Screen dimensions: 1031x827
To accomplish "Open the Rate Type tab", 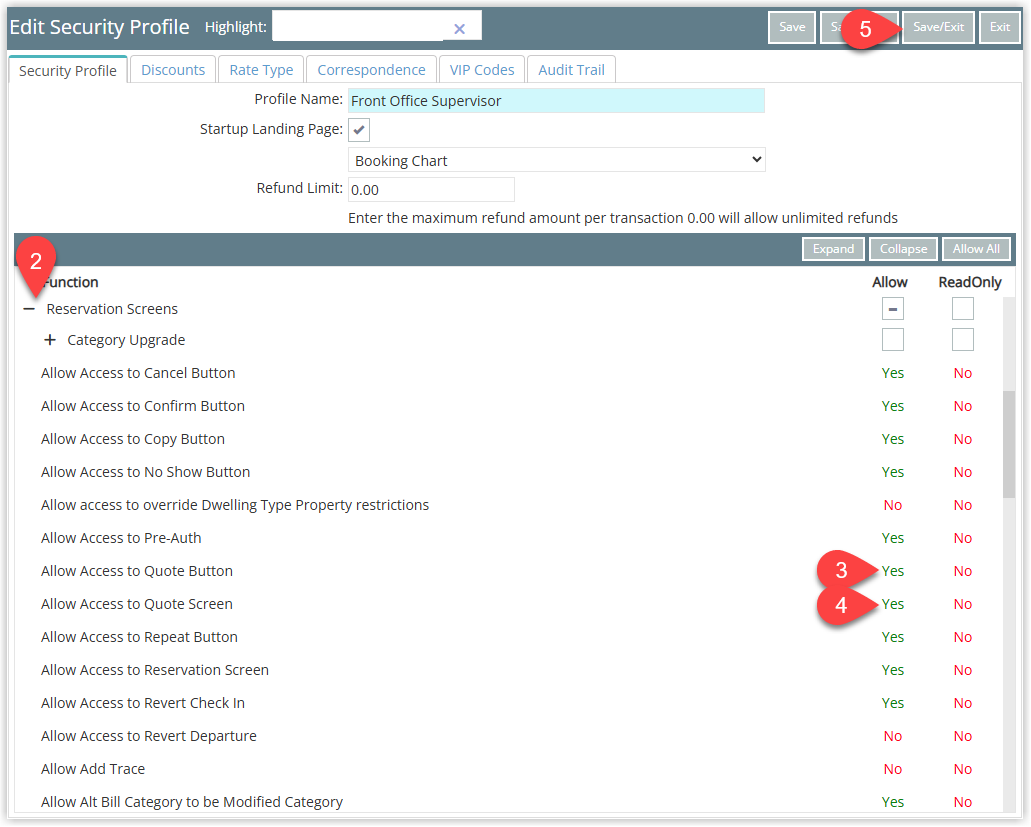I will pyautogui.click(x=261, y=70).
